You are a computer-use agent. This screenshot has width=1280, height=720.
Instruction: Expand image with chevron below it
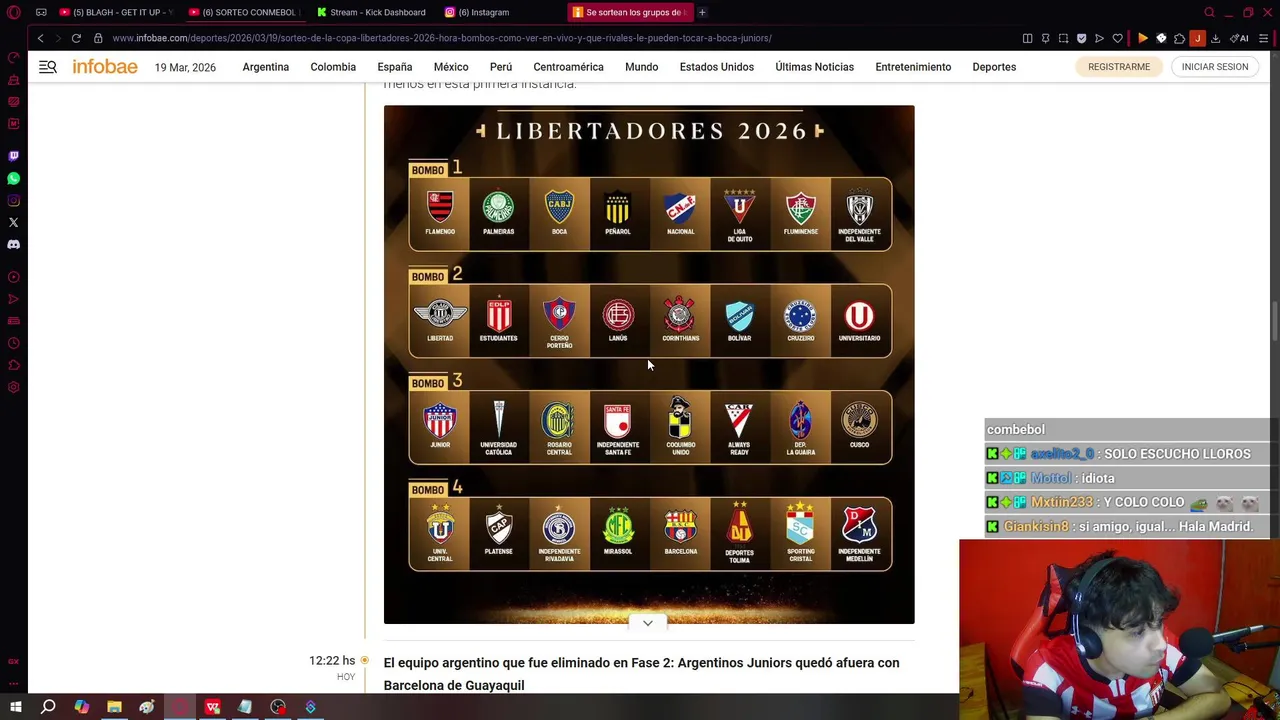tap(648, 623)
